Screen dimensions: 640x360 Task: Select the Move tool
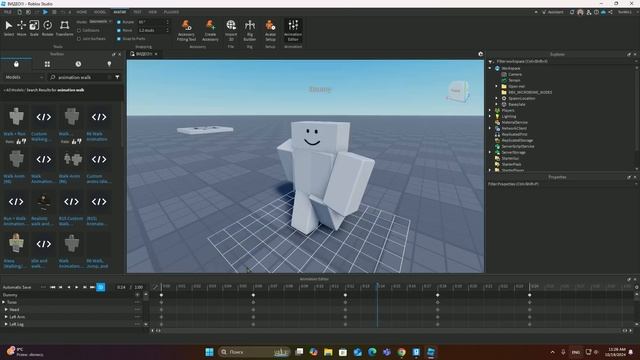(21, 28)
